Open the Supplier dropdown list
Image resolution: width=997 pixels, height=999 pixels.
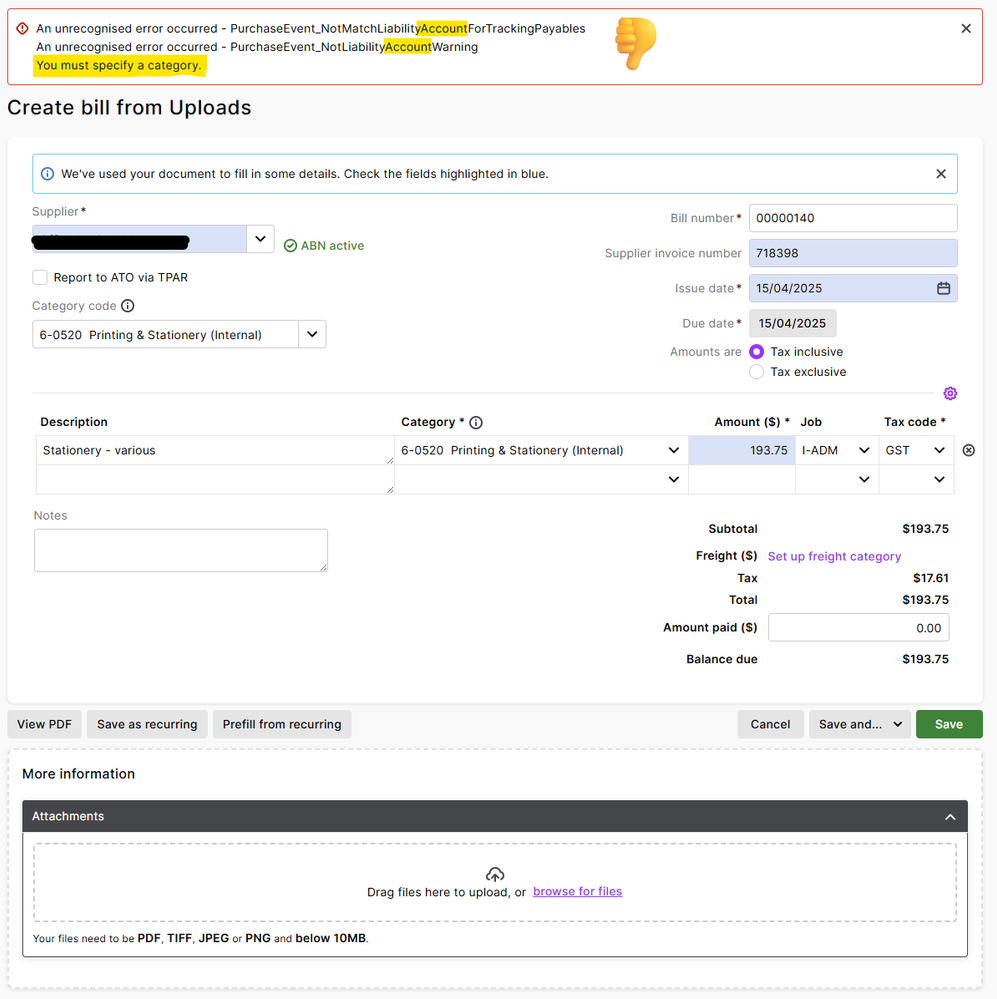260,239
